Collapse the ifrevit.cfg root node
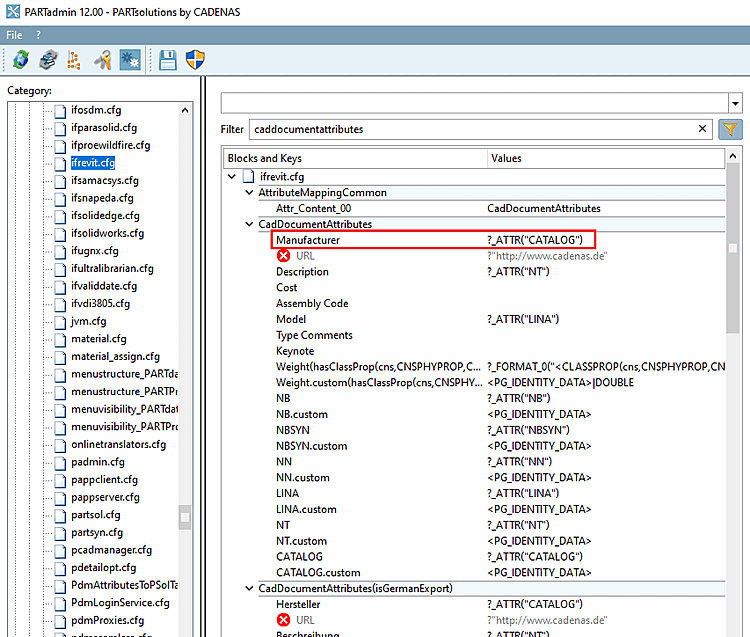The width and height of the screenshot is (750, 637). pyautogui.click(x=233, y=177)
